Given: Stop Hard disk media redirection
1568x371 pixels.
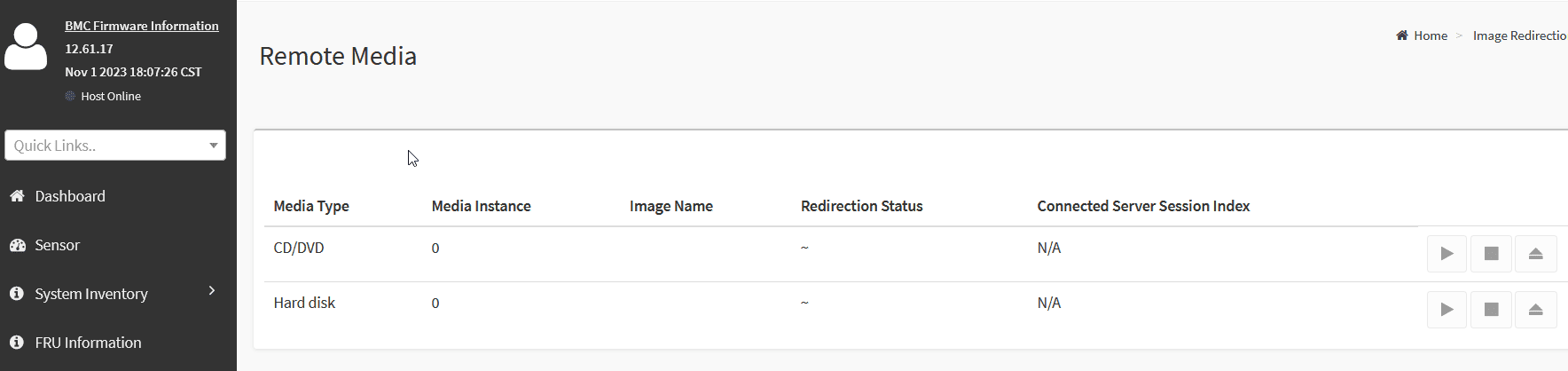Looking at the screenshot, I should 1491,310.
